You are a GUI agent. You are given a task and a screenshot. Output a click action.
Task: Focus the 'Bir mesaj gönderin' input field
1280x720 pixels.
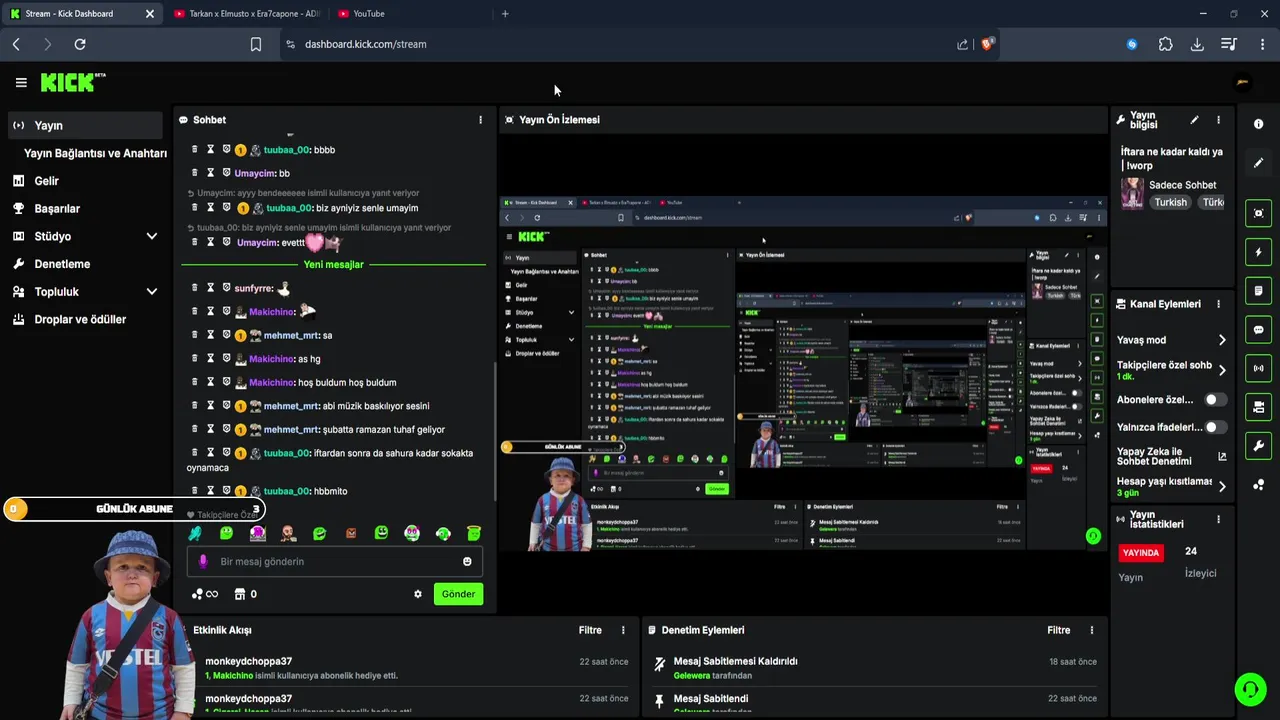pos(335,562)
